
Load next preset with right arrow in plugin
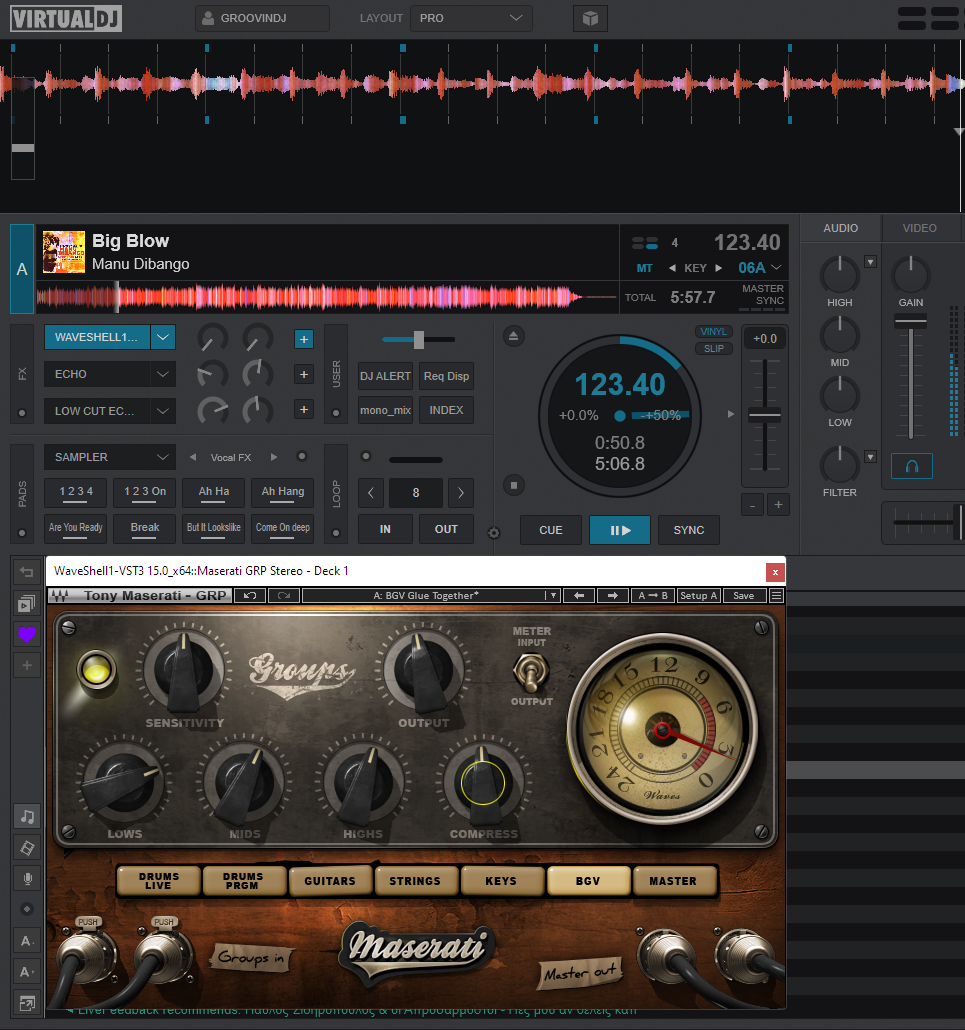pyautogui.click(x=613, y=596)
